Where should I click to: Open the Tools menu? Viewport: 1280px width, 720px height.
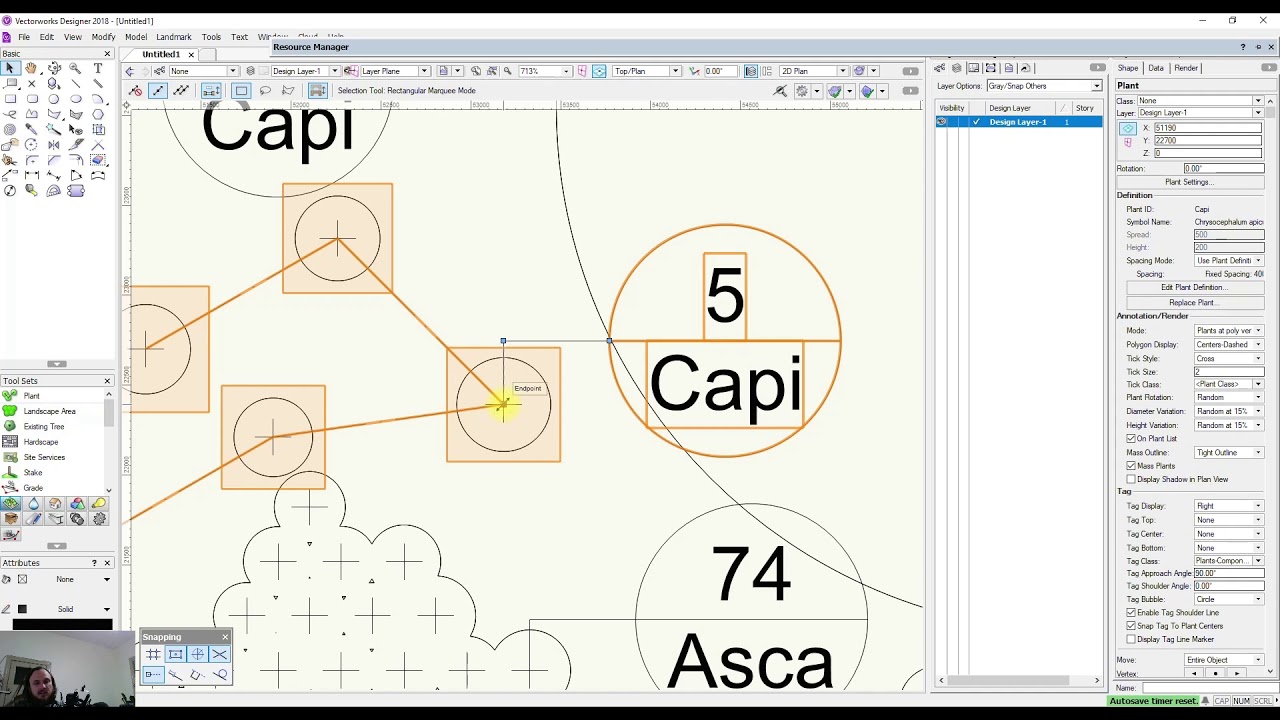[211, 37]
